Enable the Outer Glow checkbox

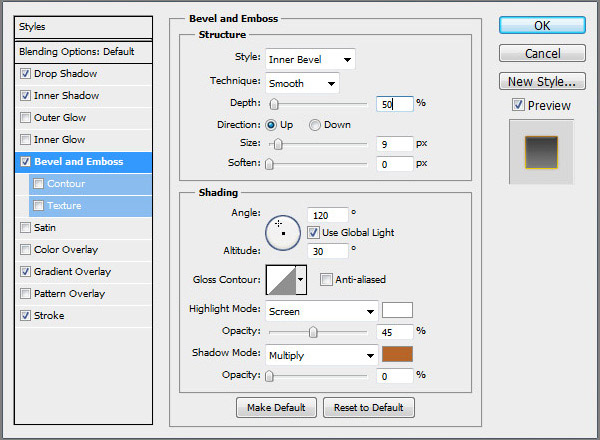[x=25, y=117]
